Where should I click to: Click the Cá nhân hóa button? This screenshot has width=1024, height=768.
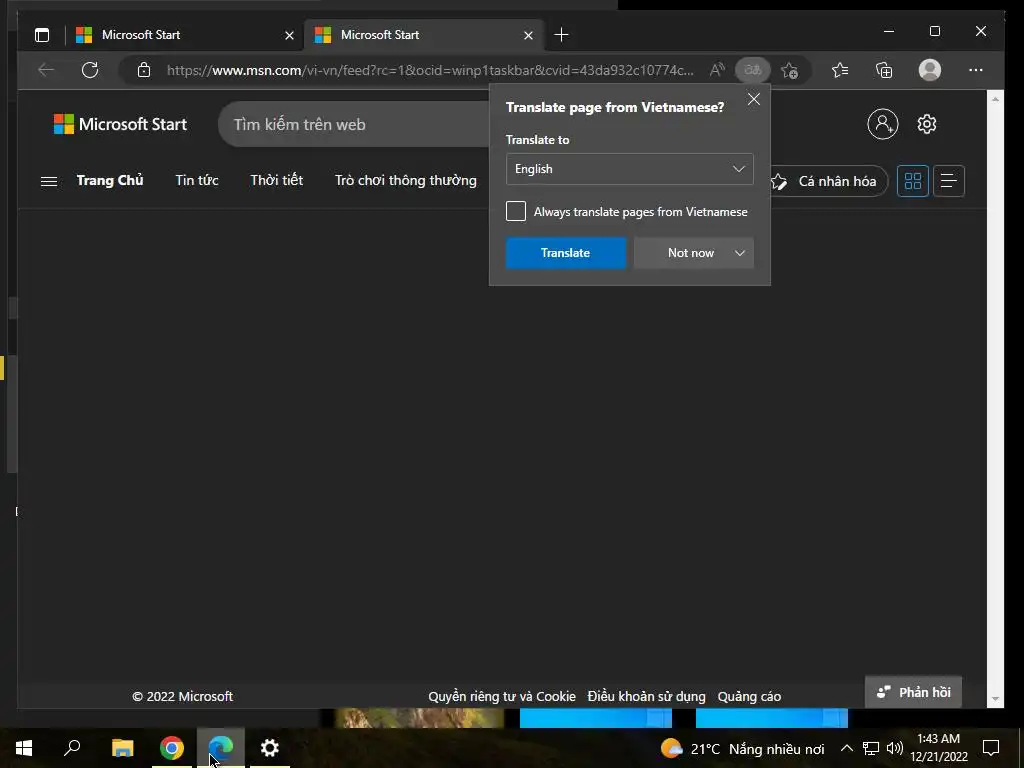pyautogui.click(x=829, y=181)
